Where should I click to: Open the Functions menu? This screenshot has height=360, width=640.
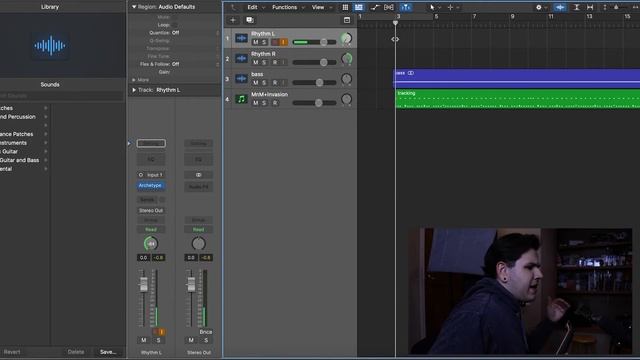pyautogui.click(x=284, y=7)
